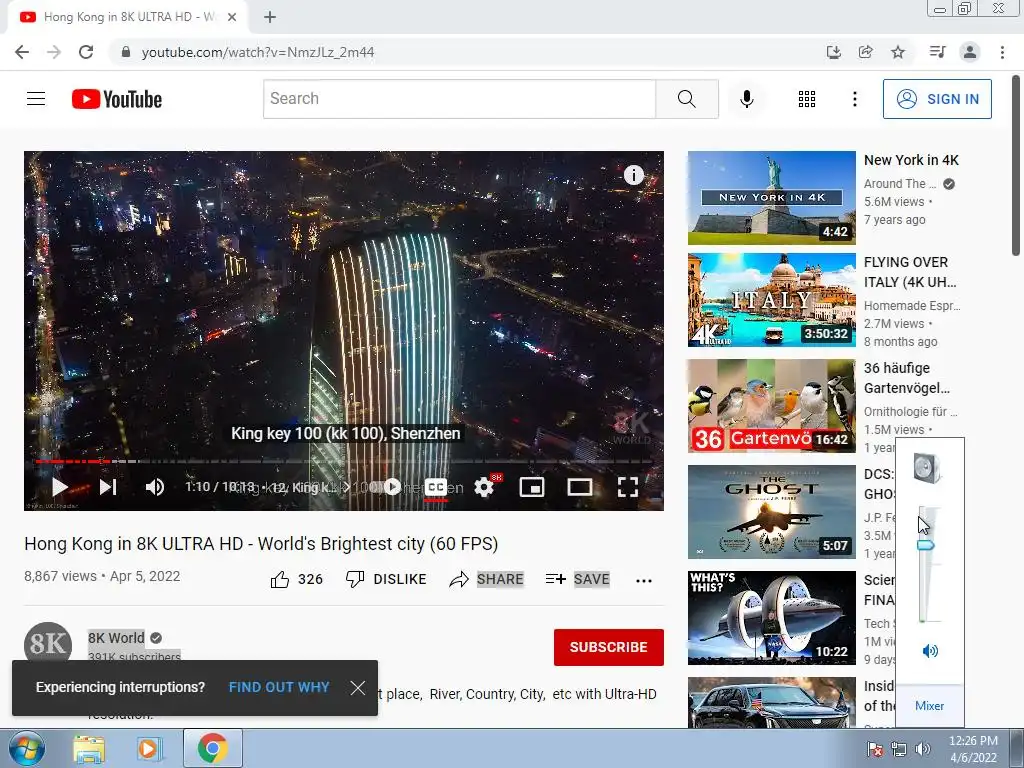Open a new browser tab
Screen dimensions: 1024x768
(x=270, y=17)
